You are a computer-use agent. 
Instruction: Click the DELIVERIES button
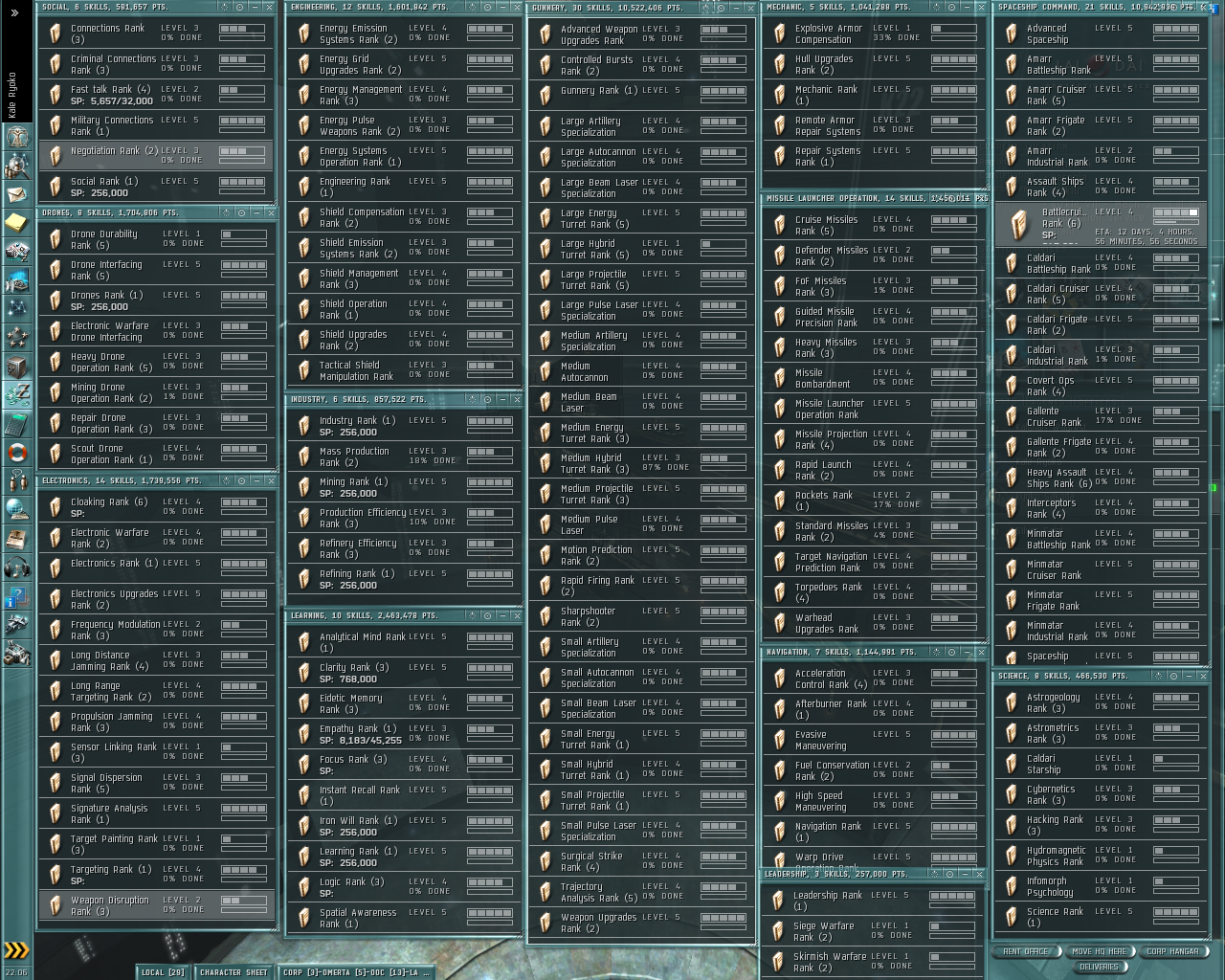coord(1099,967)
